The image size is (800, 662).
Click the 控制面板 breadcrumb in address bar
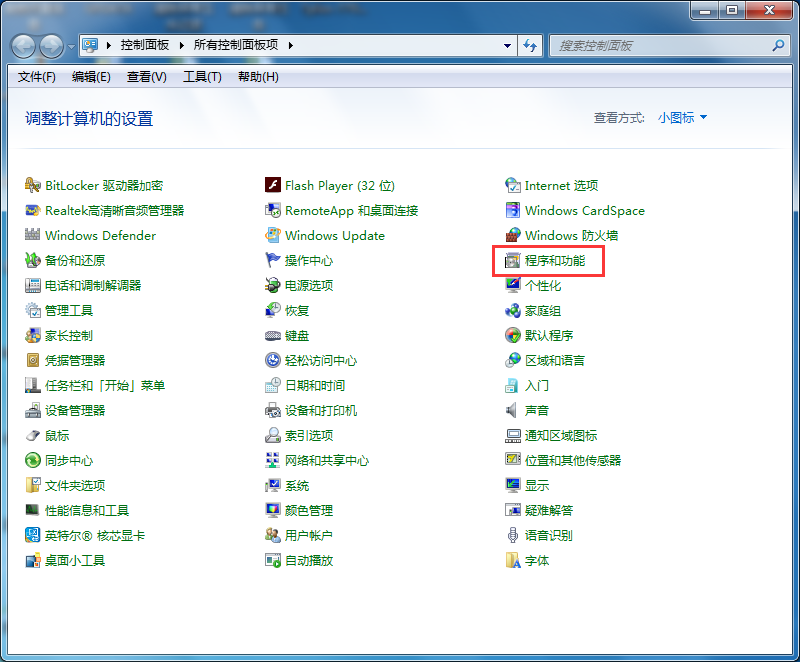[145, 46]
